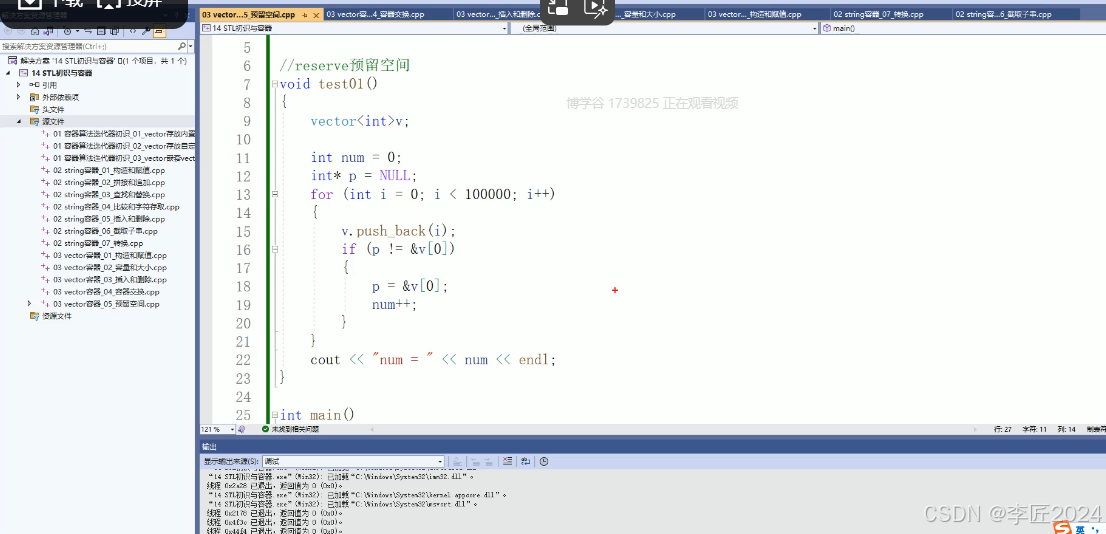The height and width of the screenshot is (534, 1106).
Task: Toggle the pin on the active editor tab
Action: click(x=305, y=15)
